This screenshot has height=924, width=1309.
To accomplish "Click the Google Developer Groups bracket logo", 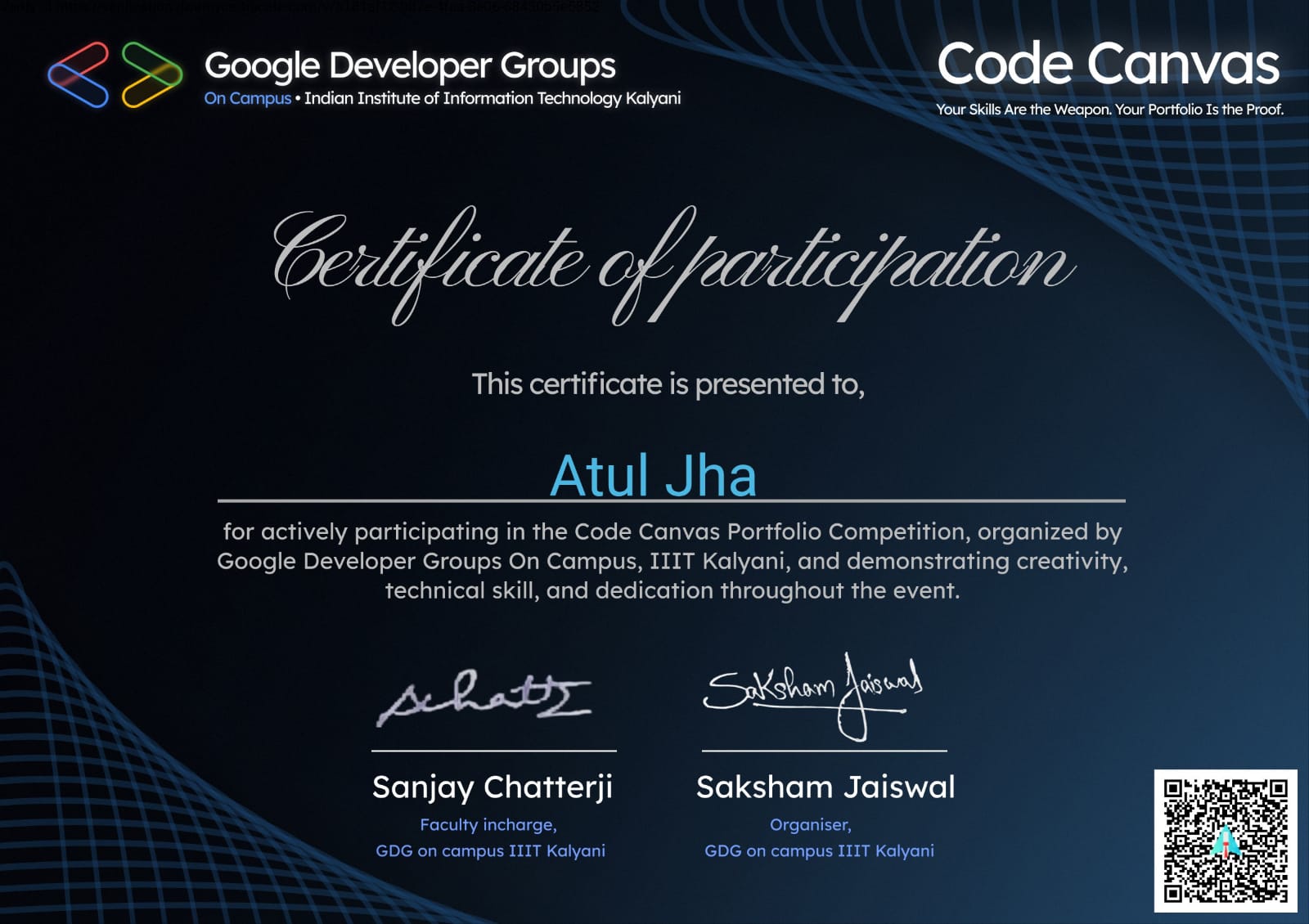I will coord(115,74).
